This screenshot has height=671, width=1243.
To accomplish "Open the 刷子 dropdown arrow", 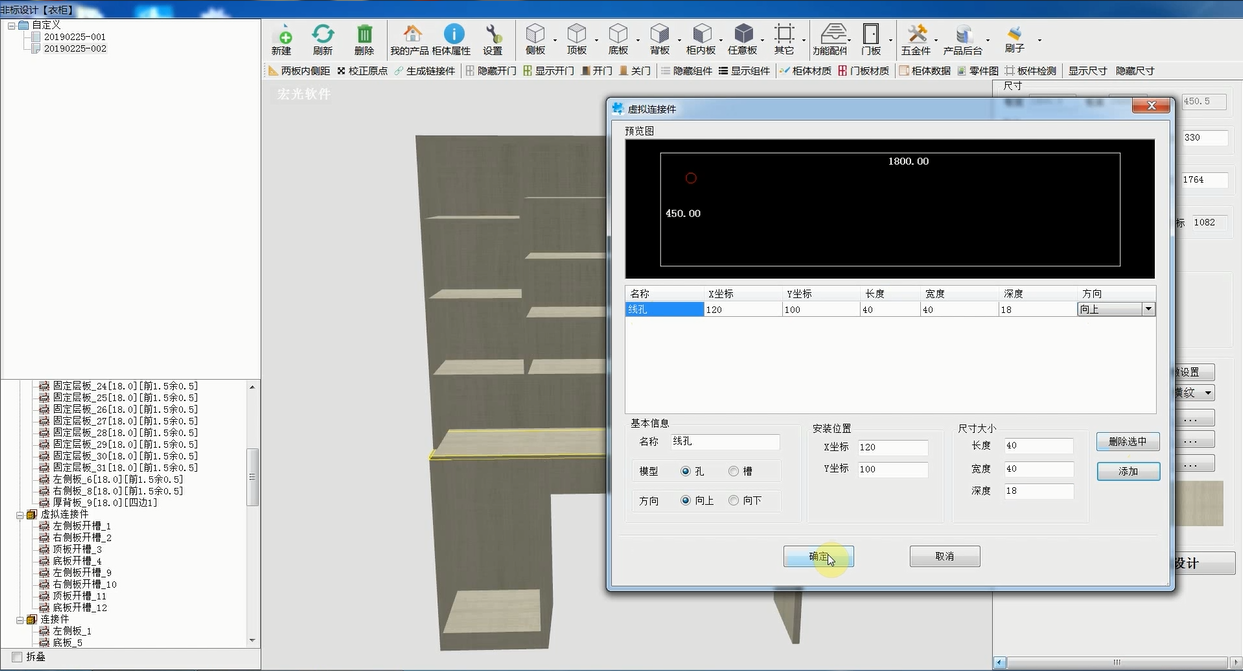I will [1039, 40].
